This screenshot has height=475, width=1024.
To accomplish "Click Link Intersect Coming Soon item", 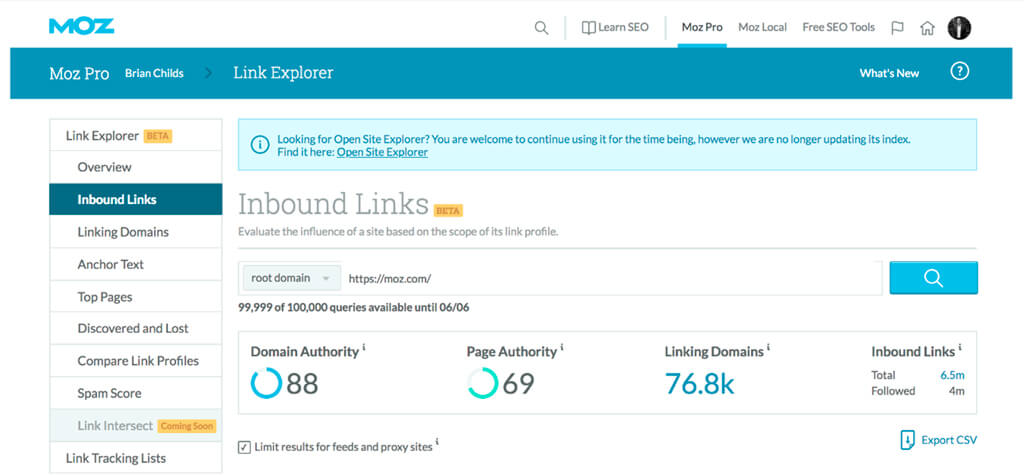I will pyautogui.click(x=136, y=426).
